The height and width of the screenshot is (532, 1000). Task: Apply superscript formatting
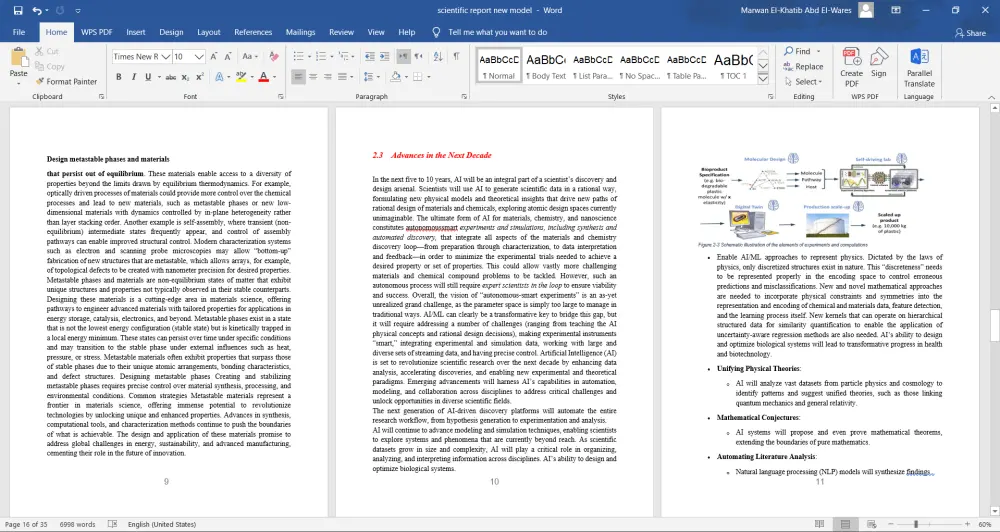[200, 77]
